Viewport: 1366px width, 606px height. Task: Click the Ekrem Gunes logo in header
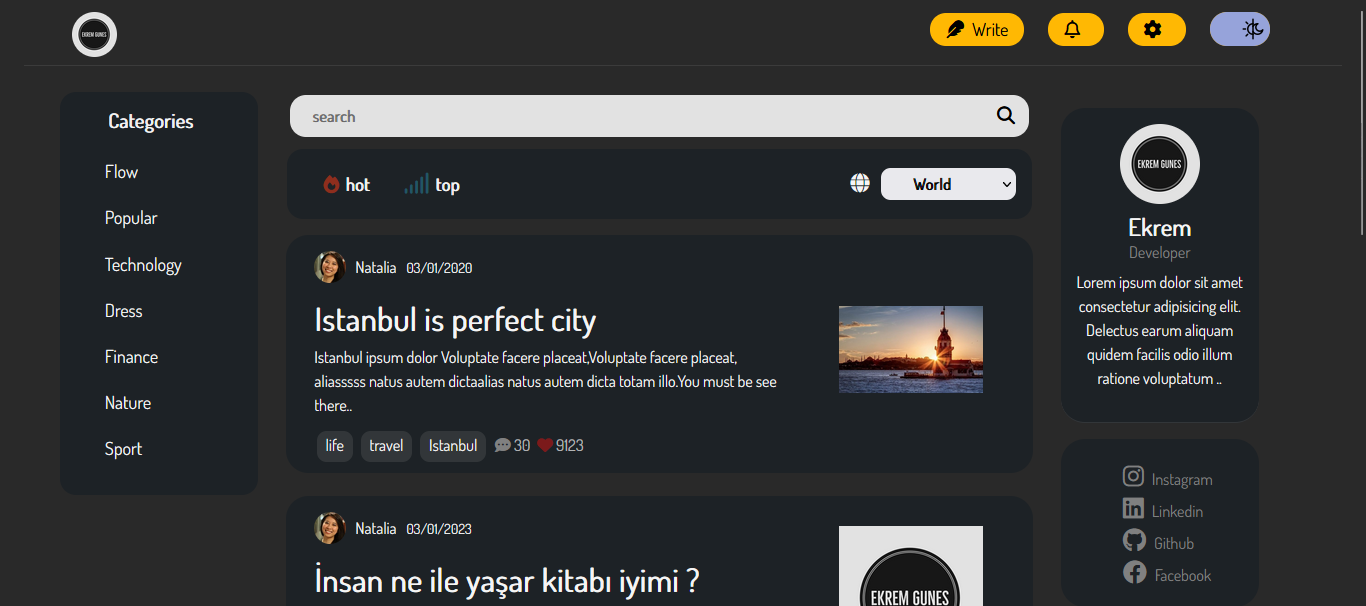tap(95, 34)
